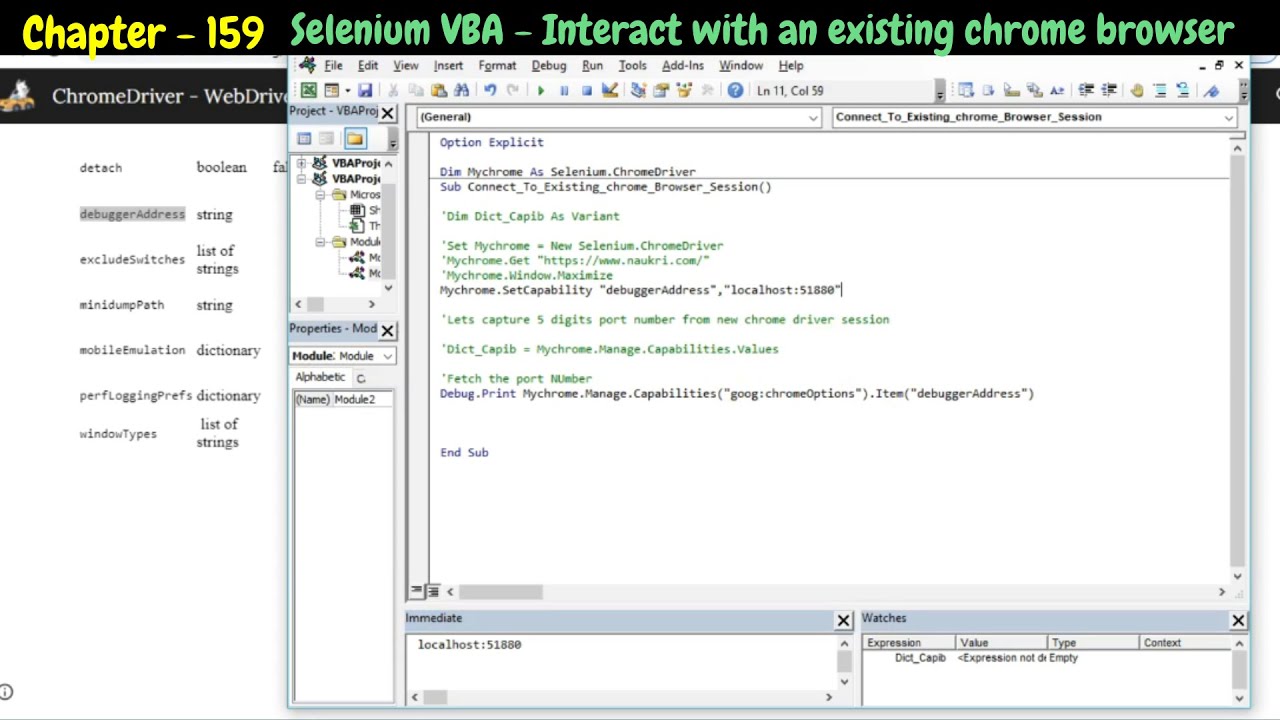Open the Run menu

click(592, 66)
